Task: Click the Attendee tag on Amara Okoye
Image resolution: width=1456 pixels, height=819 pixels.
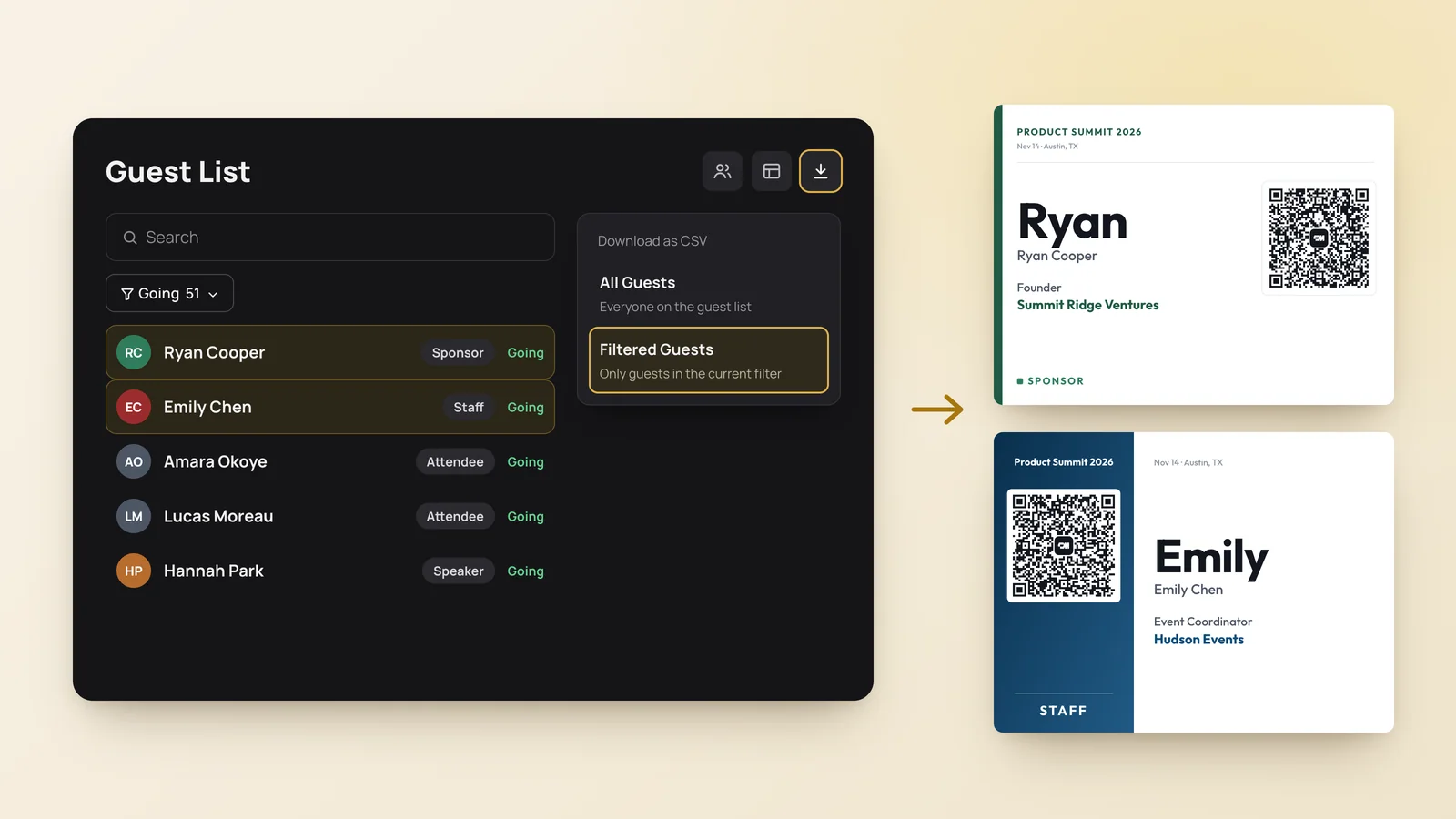Action: tap(455, 461)
